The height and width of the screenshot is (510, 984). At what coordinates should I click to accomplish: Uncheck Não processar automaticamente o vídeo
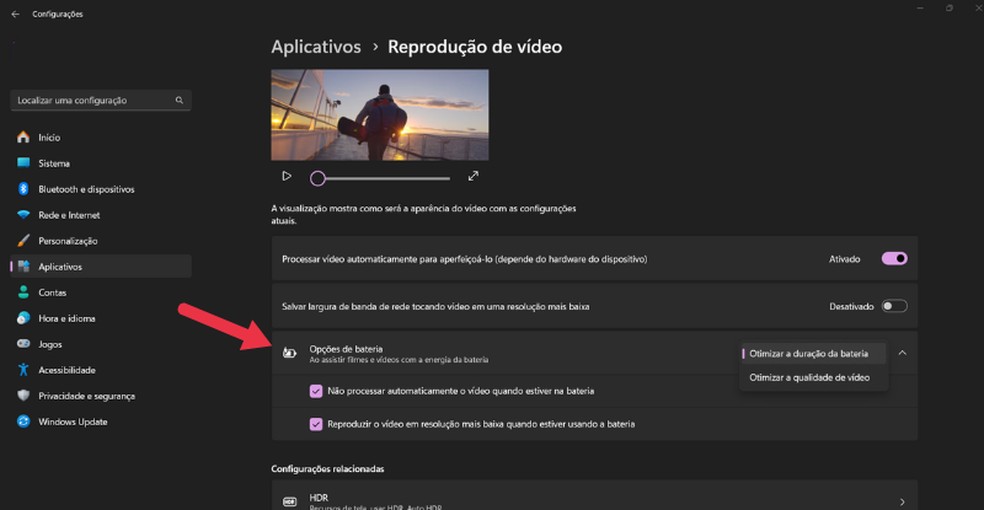[x=316, y=391]
